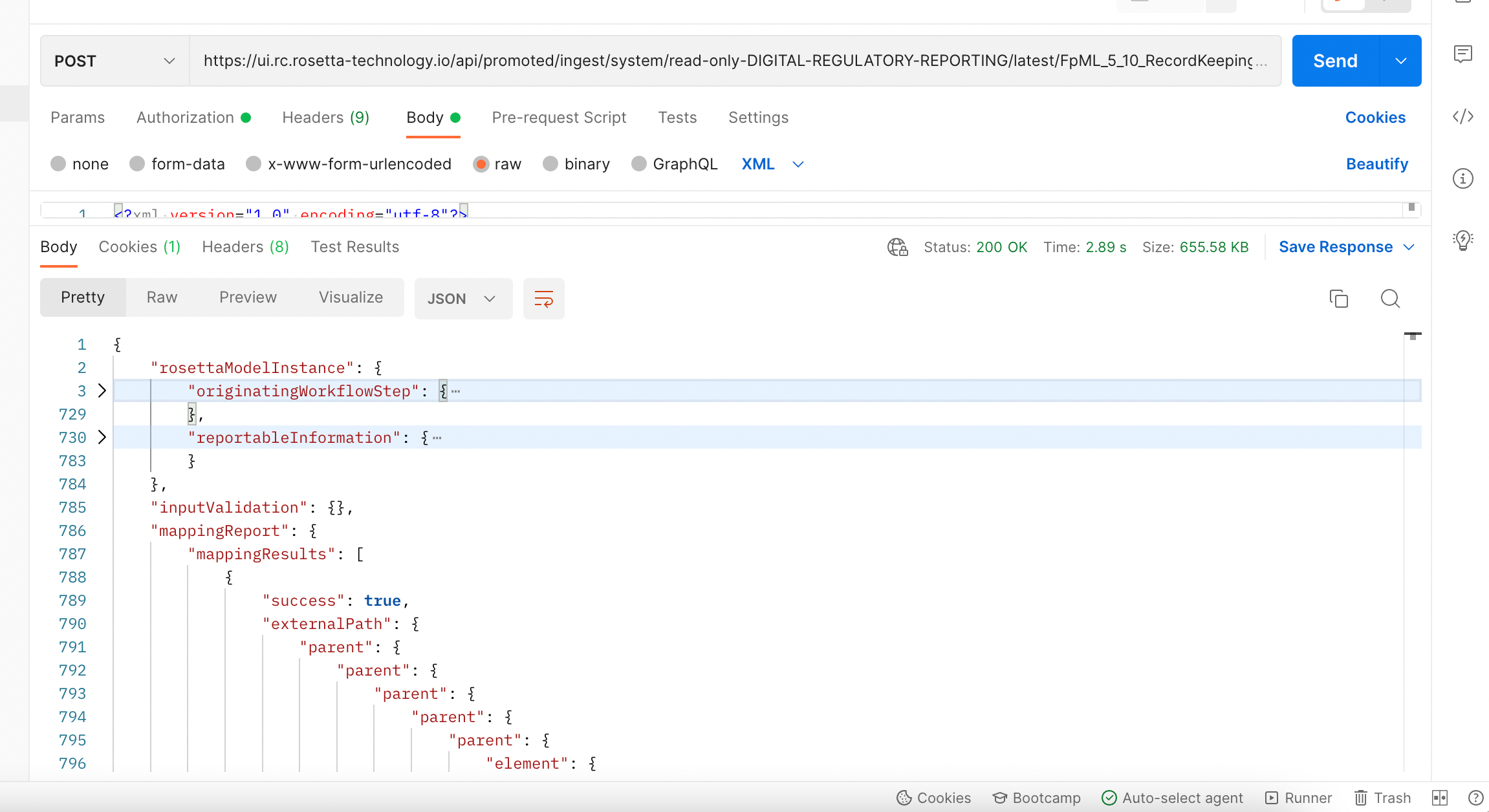Toggle line wrapping in the response viewer
The height and width of the screenshot is (812, 1489).
(543, 299)
